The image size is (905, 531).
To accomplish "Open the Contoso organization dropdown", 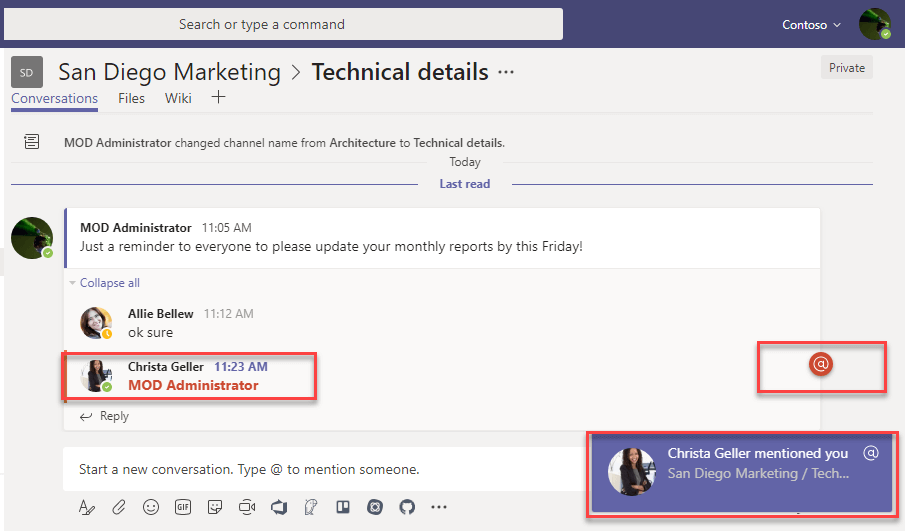I will (x=810, y=24).
